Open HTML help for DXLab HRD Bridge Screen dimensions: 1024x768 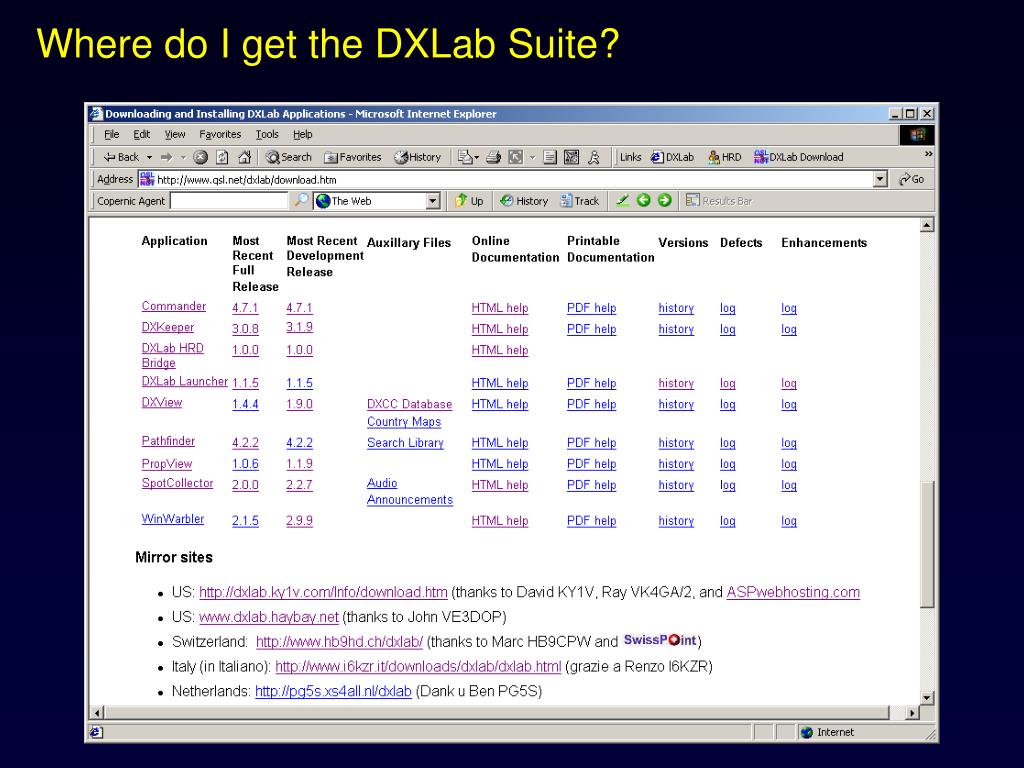pos(500,350)
